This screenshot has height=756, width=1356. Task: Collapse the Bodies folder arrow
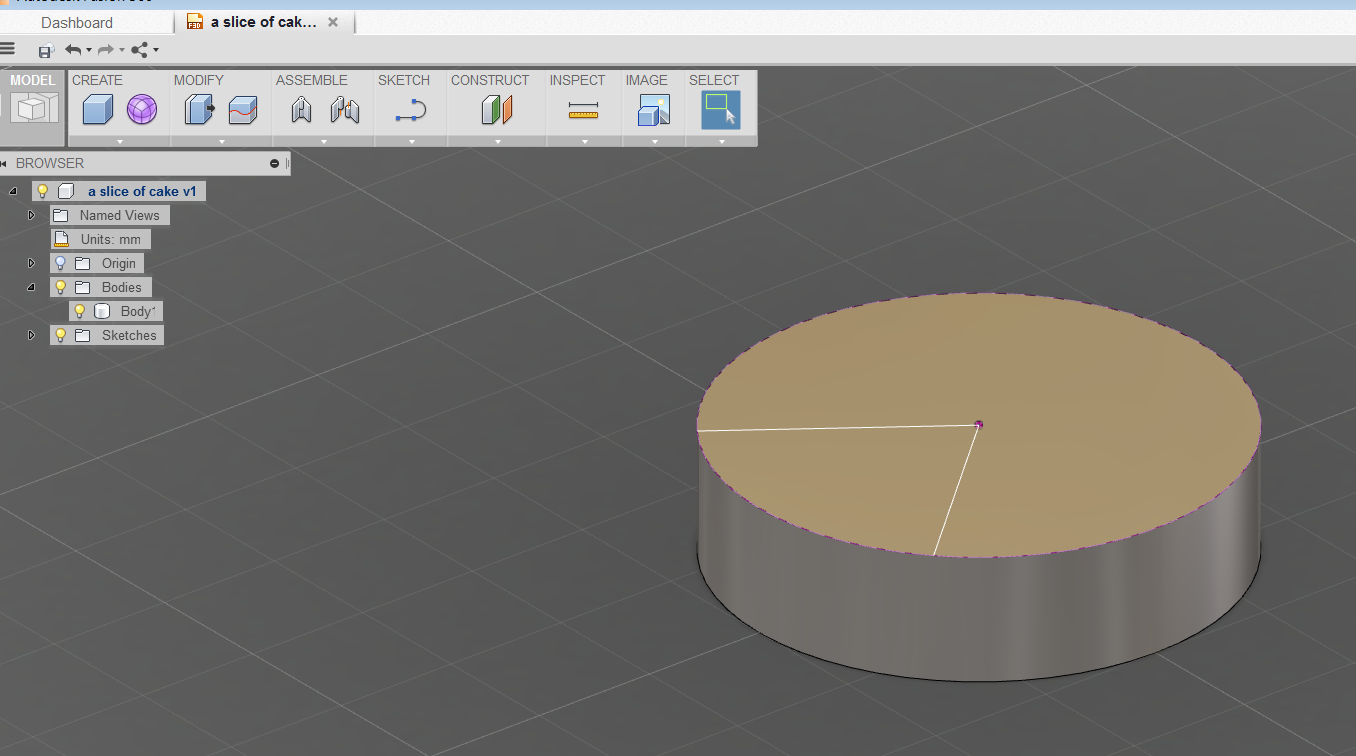tap(31, 287)
